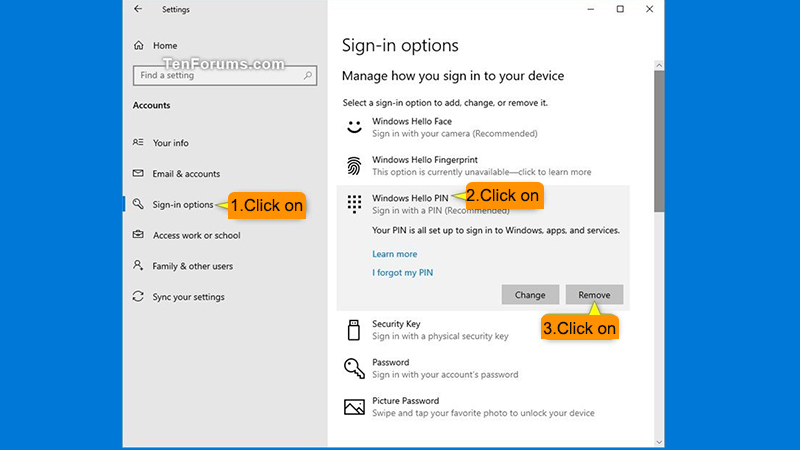Click the I forgot my PIN link
Image resolution: width=800 pixels, height=450 pixels.
(403, 272)
